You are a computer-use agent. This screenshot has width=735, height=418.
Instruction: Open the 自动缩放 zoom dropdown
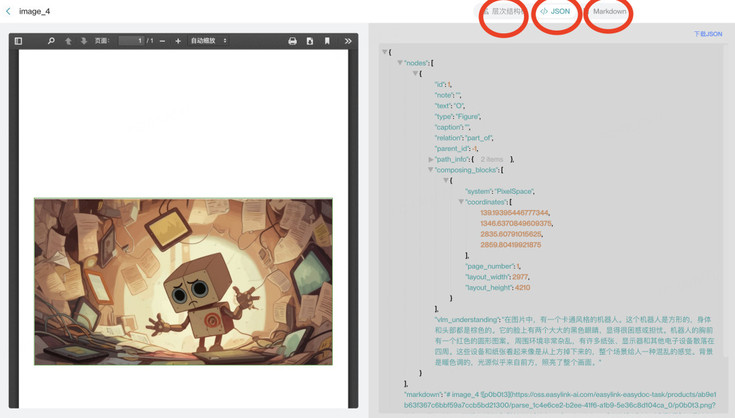[209, 41]
